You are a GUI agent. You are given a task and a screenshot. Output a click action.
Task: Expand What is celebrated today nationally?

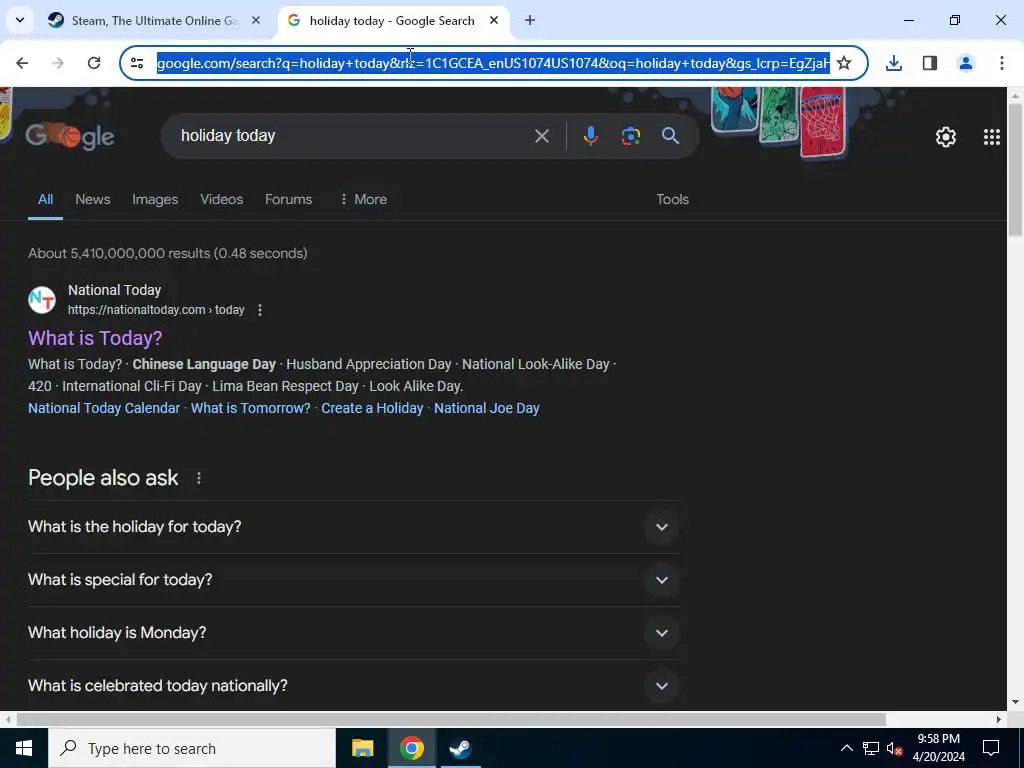353,686
